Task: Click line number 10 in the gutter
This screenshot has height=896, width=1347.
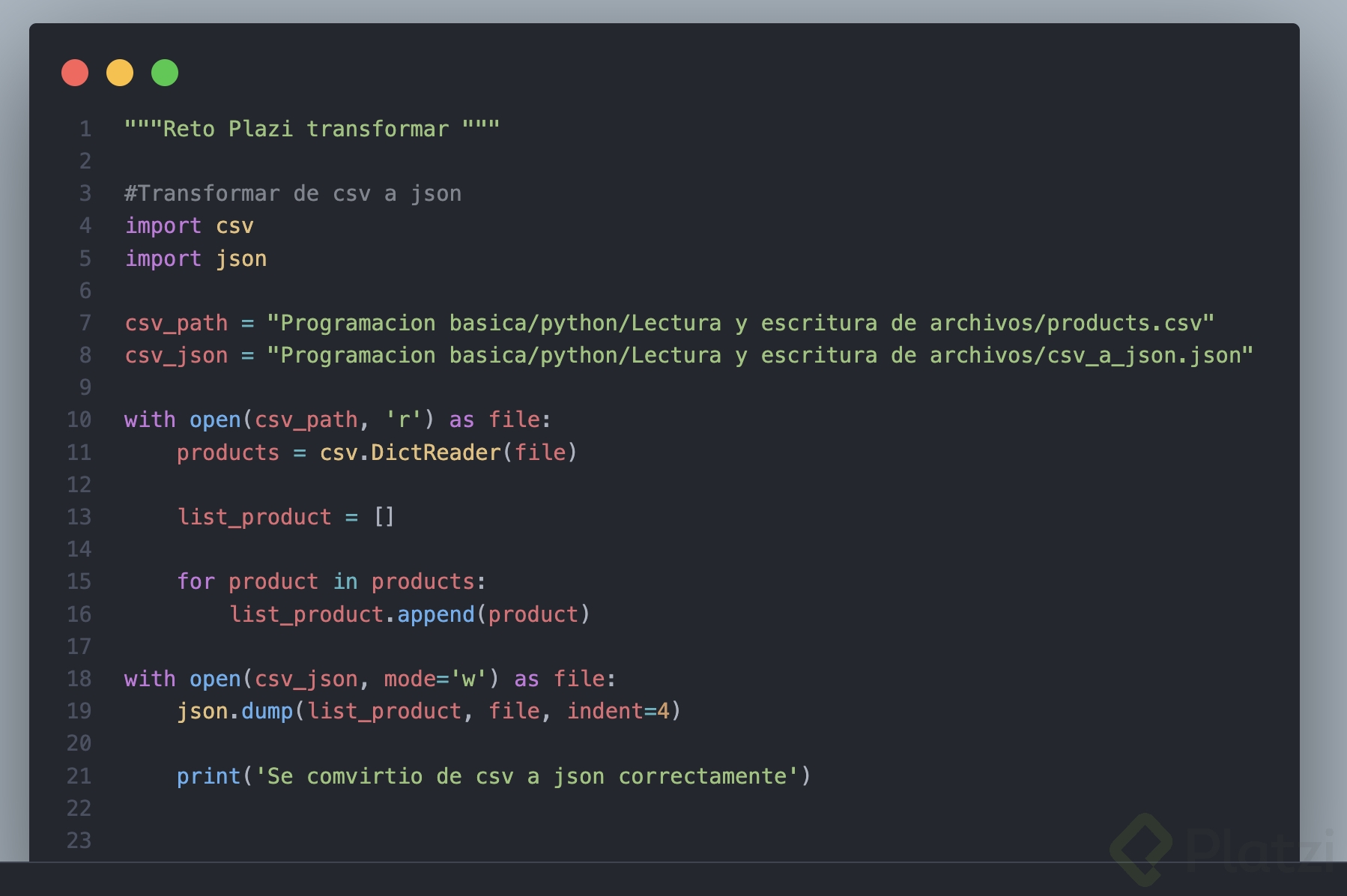Action: pyautogui.click(x=79, y=420)
